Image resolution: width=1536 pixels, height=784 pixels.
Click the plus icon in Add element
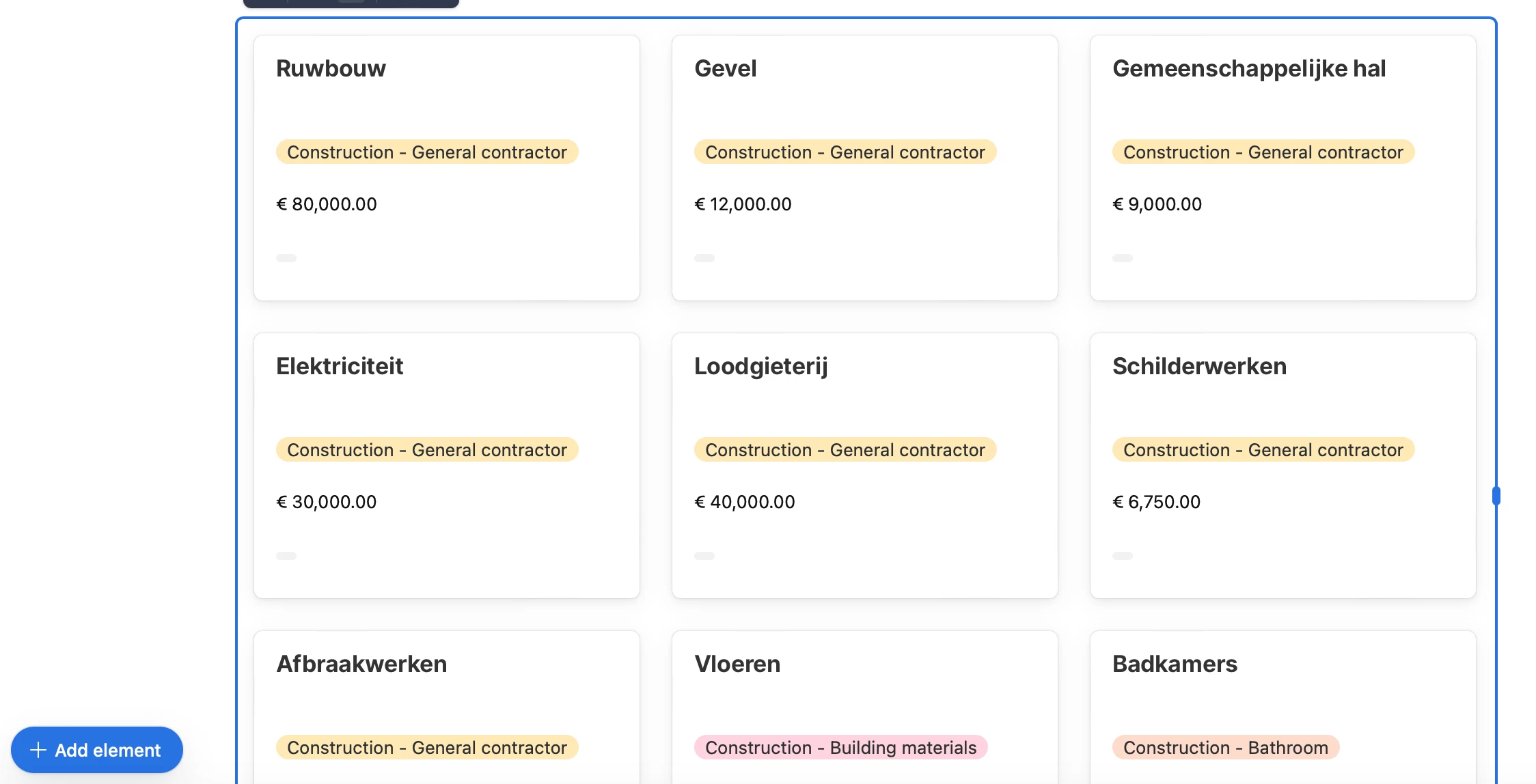tap(39, 750)
